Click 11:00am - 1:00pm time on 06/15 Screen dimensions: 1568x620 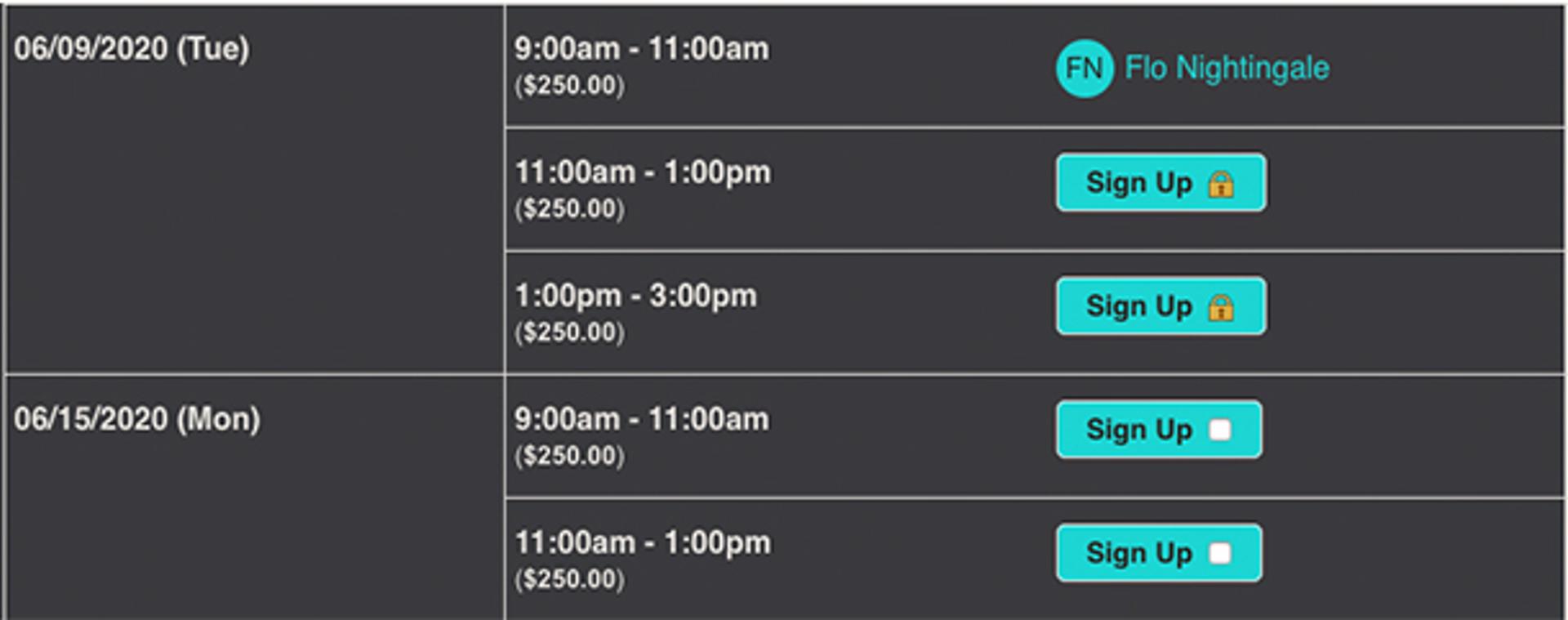pyautogui.click(x=643, y=542)
